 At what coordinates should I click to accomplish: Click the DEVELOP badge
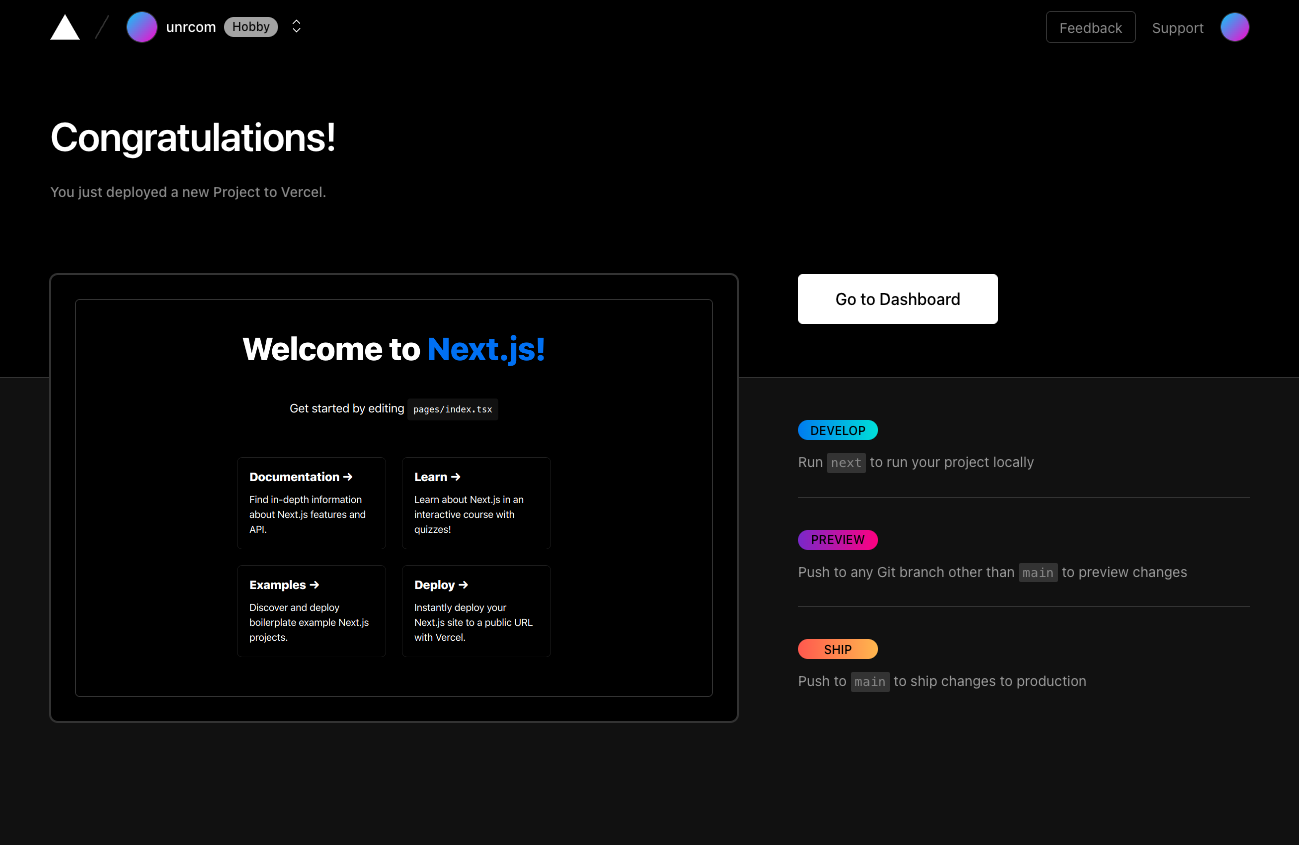pyautogui.click(x=838, y=430)
